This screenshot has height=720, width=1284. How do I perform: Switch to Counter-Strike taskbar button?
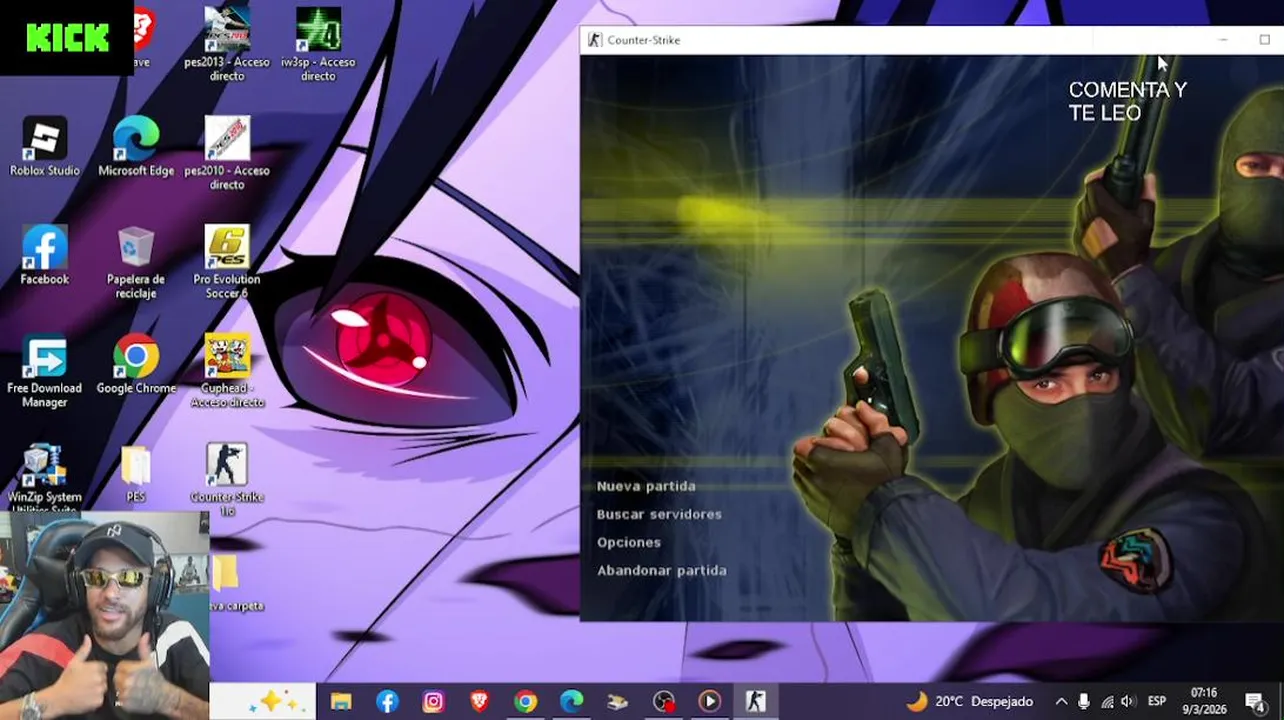tap(756, 702)
